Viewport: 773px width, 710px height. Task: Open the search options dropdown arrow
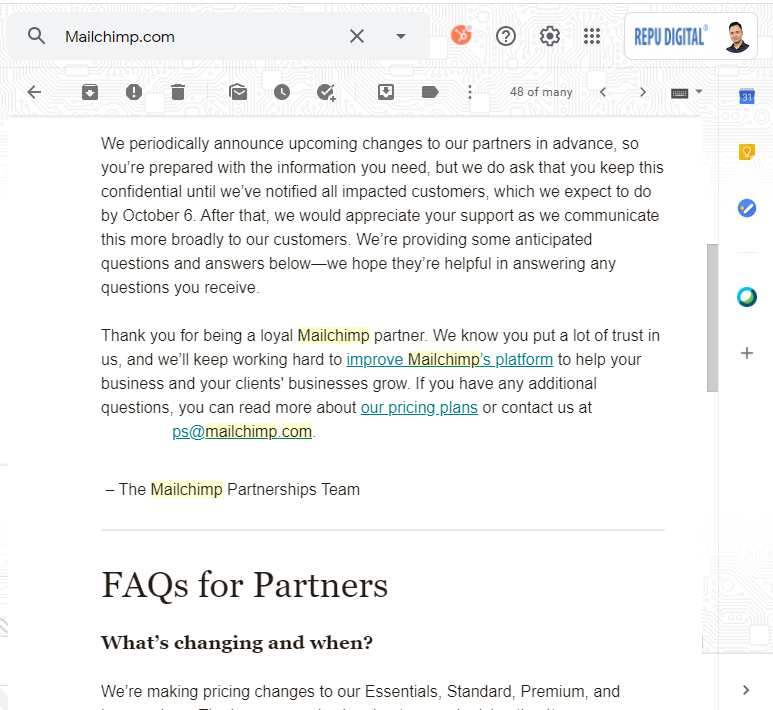coord(401,36)
